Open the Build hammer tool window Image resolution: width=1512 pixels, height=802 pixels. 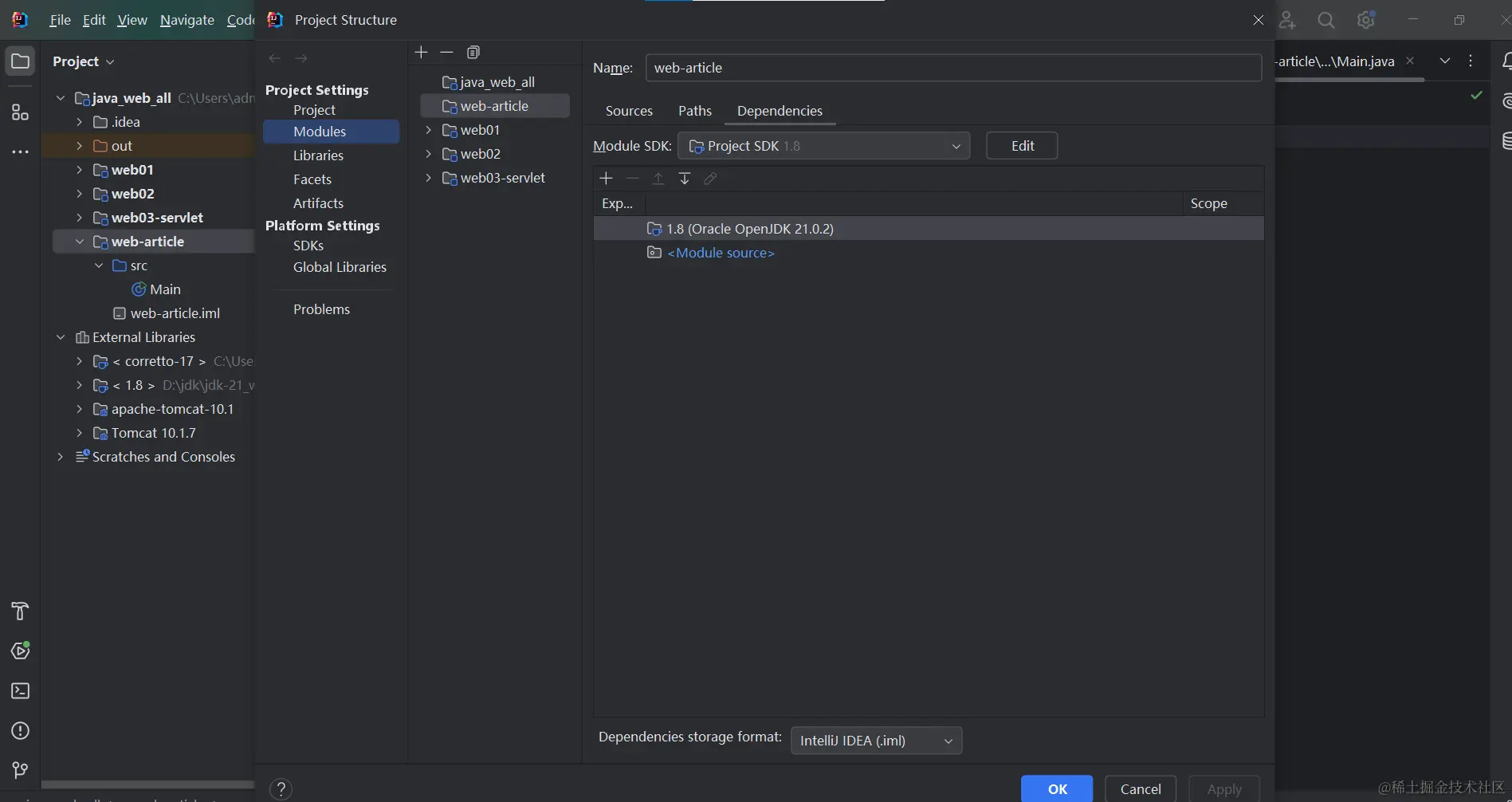tap(20, 611)
